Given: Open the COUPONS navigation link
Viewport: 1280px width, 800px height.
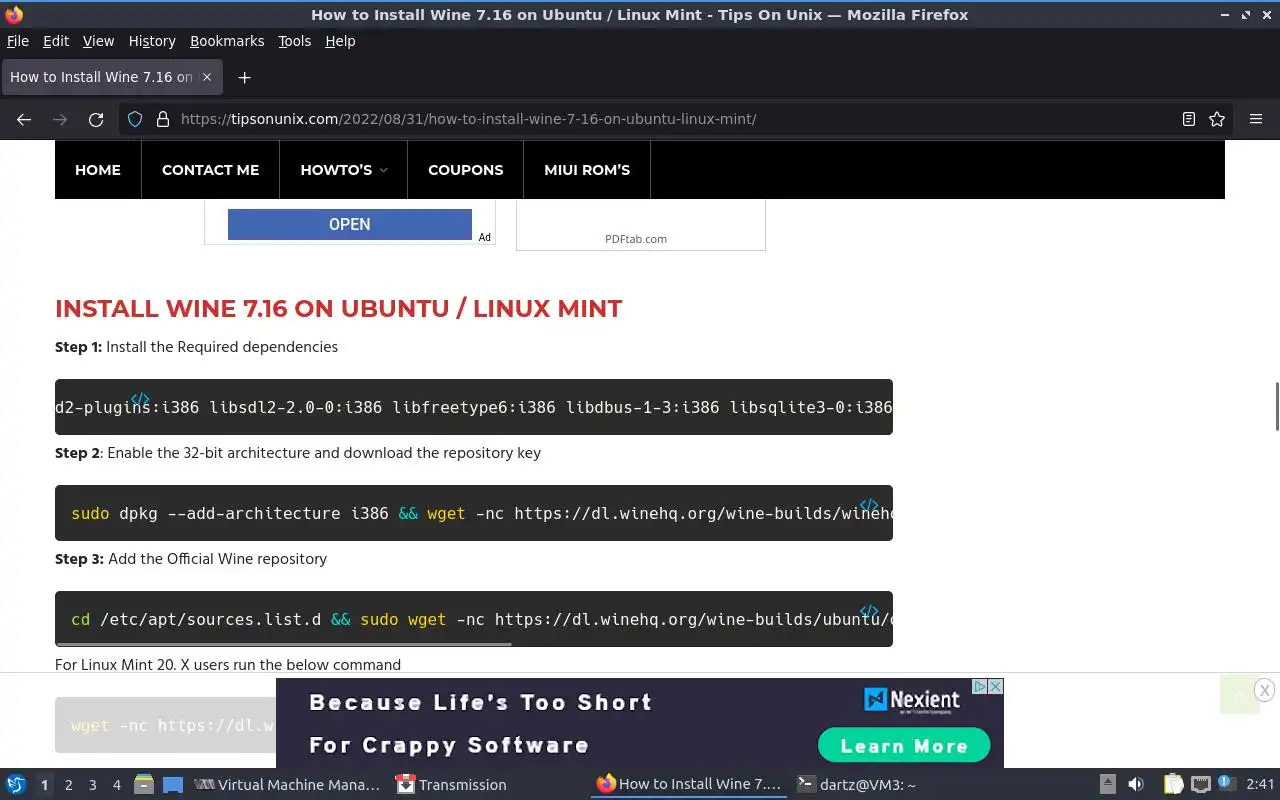Looking at the screenshot, I should 466,170.
